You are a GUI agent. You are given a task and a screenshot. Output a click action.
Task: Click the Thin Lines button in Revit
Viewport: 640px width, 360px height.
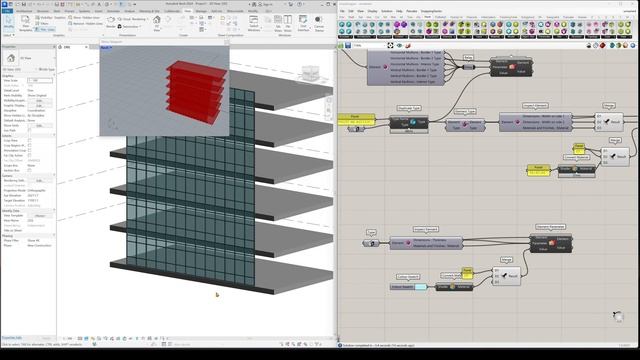(x=45, y=29)
